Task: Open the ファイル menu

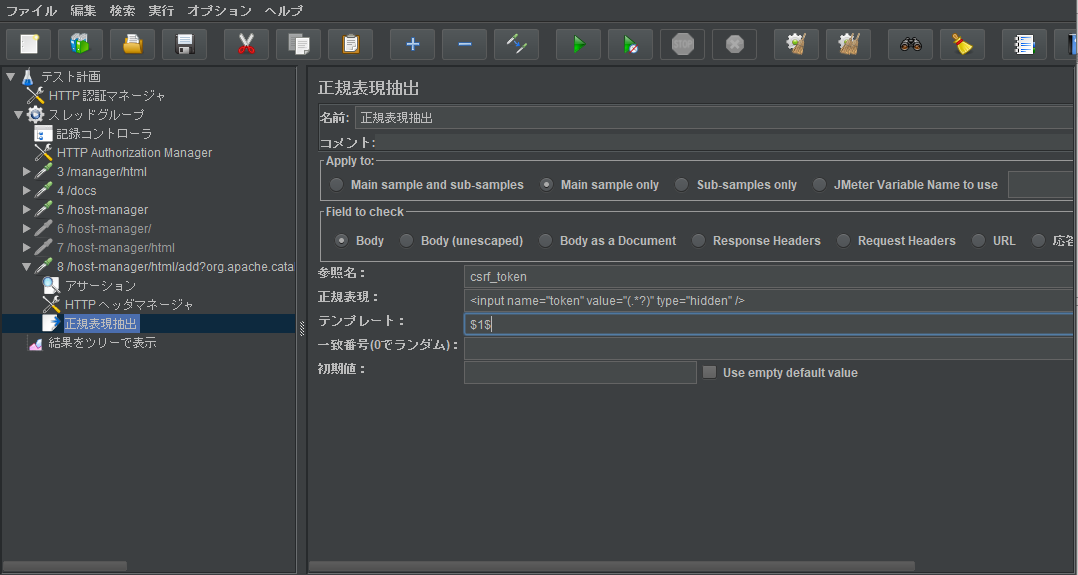Action: click(x=31, y=10)
